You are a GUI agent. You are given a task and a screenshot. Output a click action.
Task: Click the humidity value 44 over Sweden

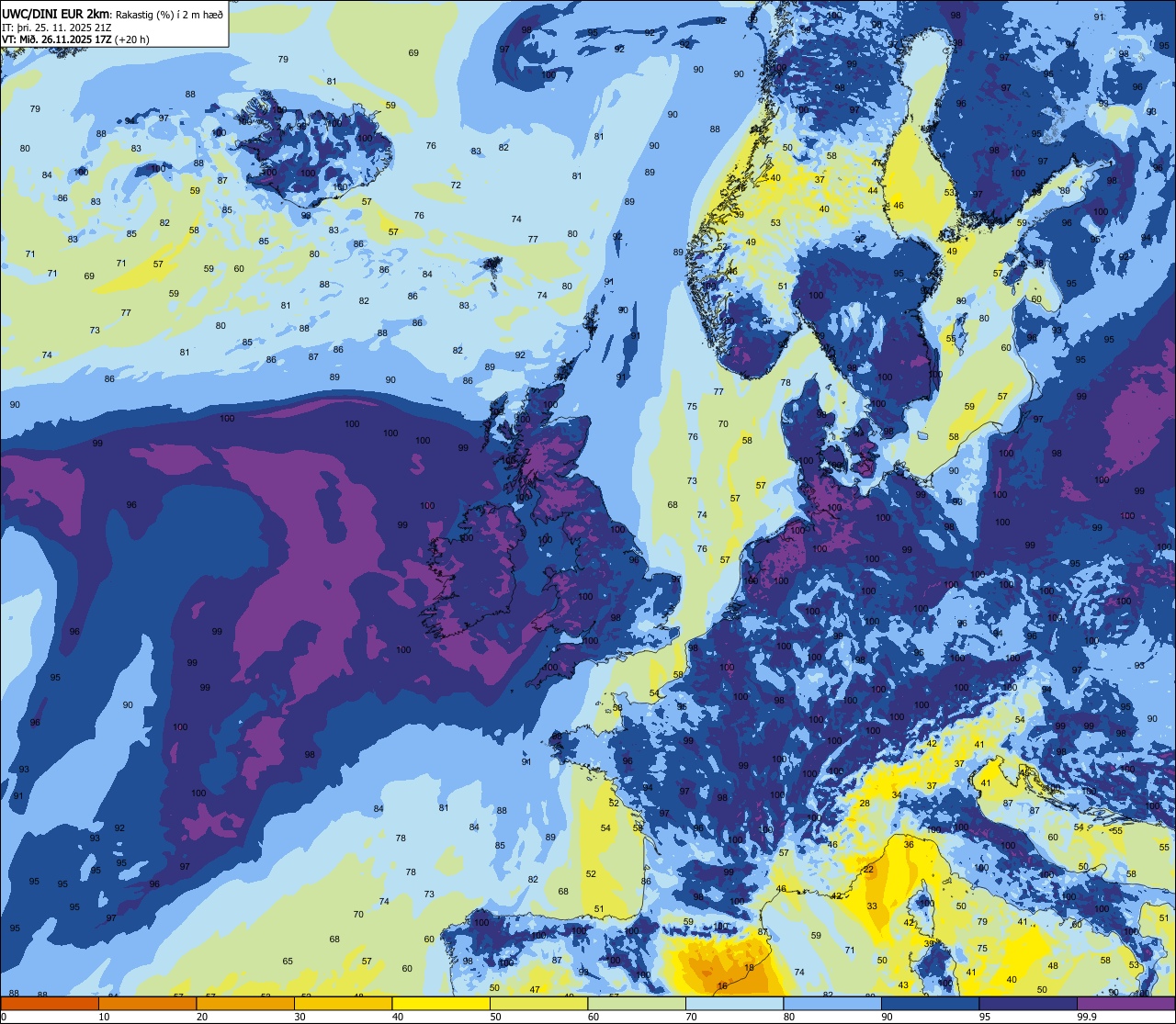point(873,190)
